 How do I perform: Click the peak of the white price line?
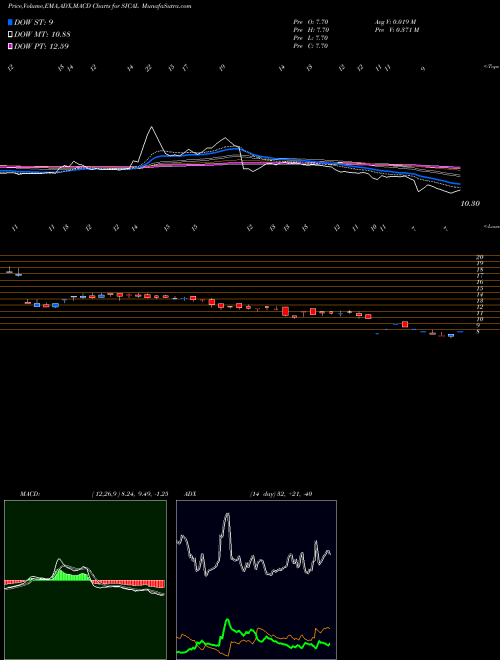pos(152,127)
